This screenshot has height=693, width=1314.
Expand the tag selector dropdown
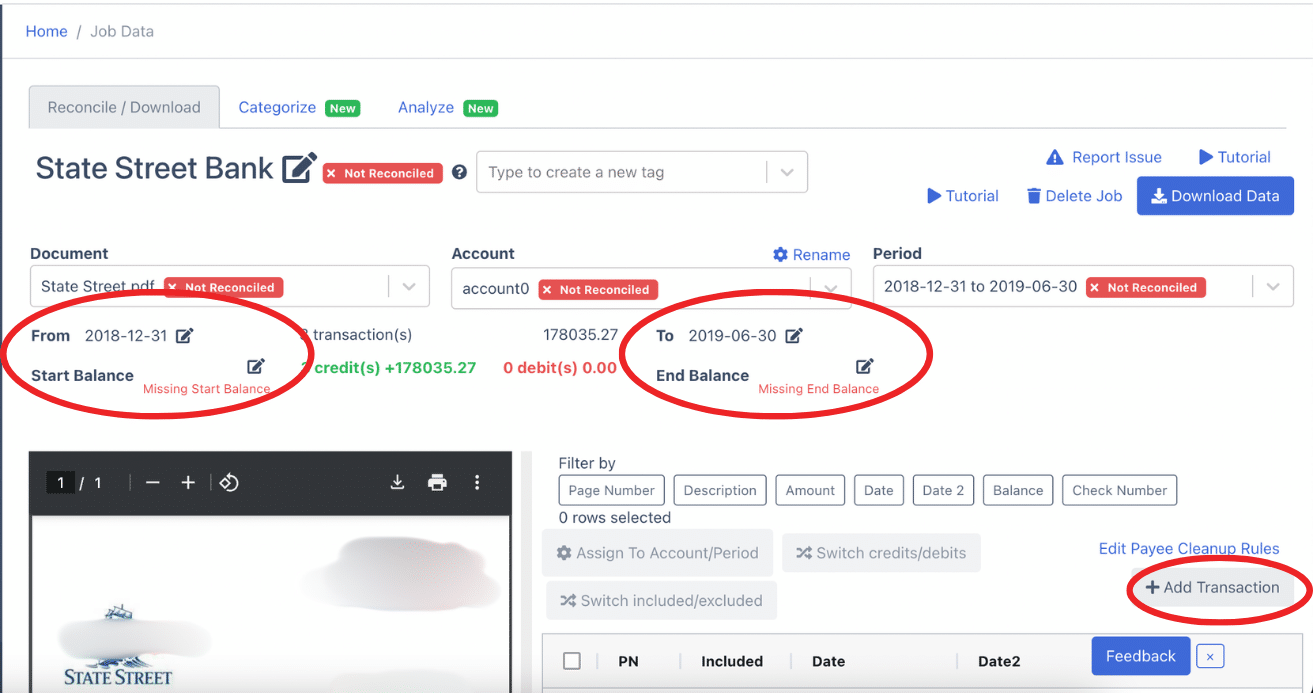(787, 172)
